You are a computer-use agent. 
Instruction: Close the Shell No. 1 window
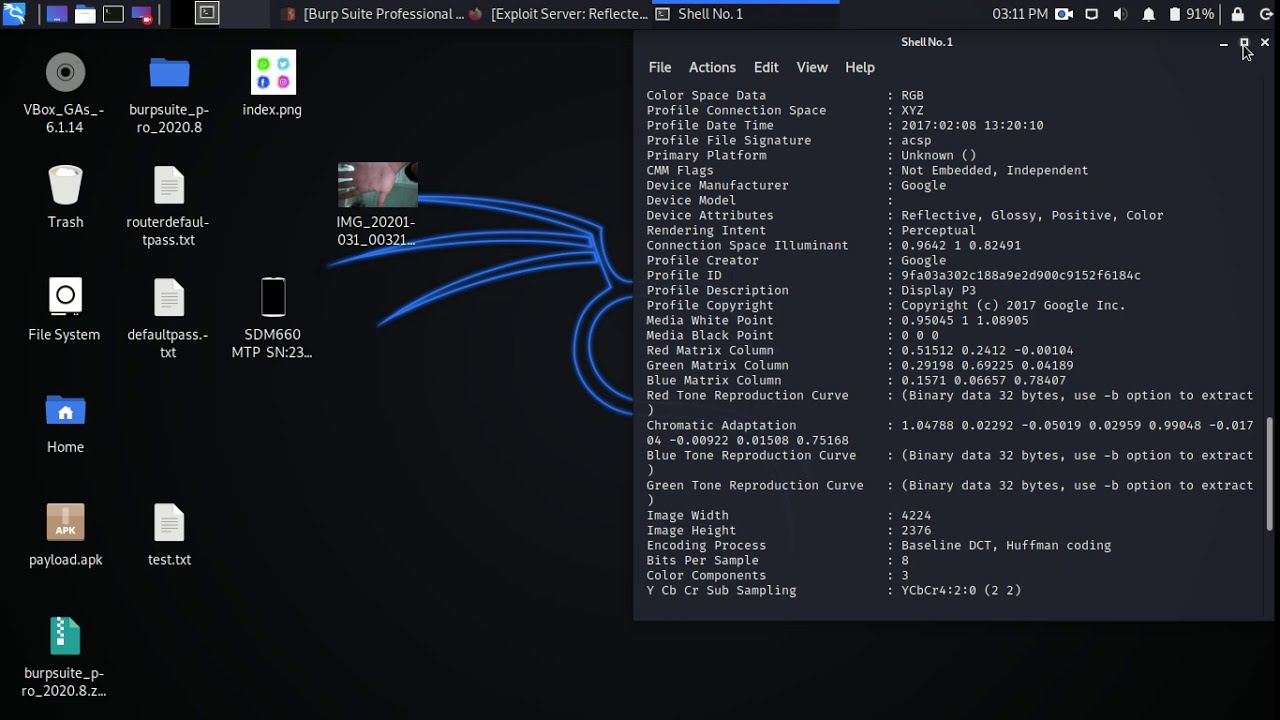[x=1265, y=42]
